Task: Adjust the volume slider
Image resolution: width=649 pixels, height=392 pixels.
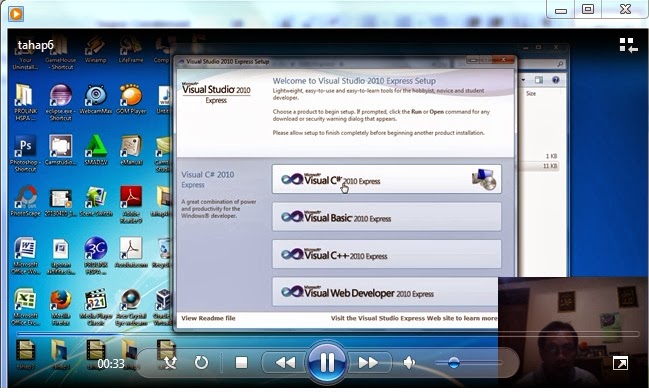Action: (469, 363)
